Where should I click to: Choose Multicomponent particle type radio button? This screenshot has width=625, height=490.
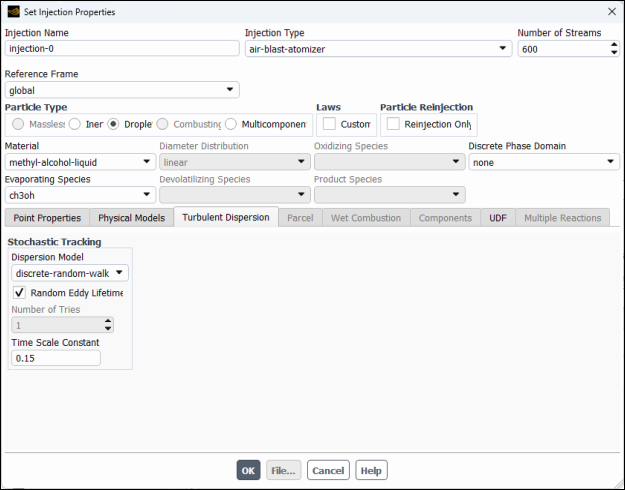[x=231, y=124]
